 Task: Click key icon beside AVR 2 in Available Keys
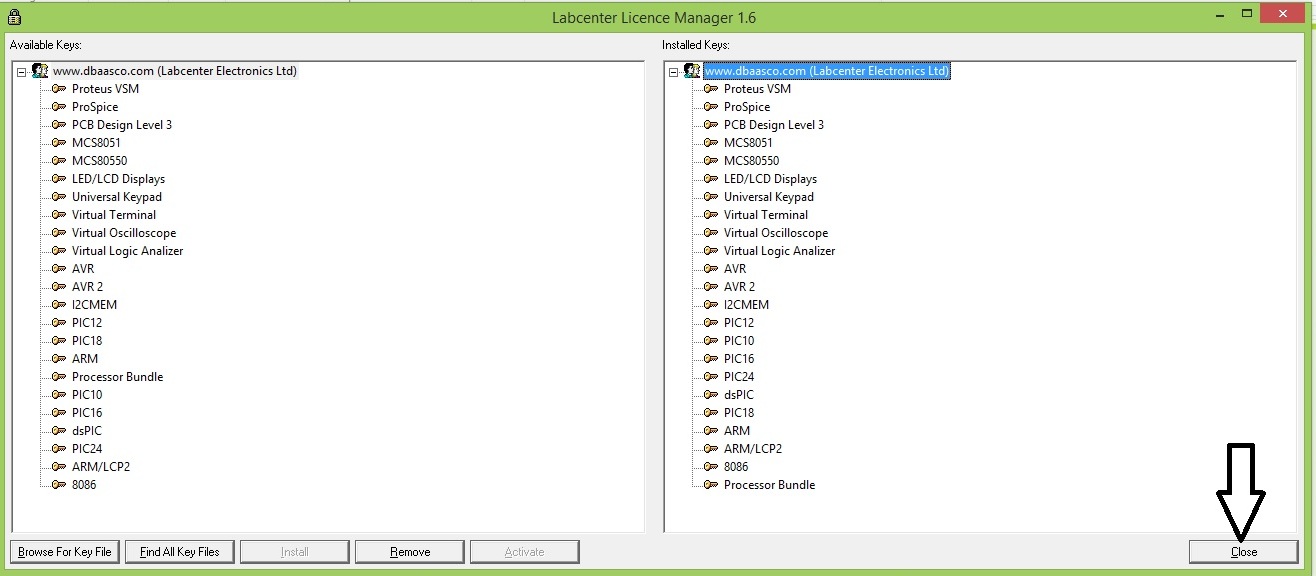(x=59, y=287)
